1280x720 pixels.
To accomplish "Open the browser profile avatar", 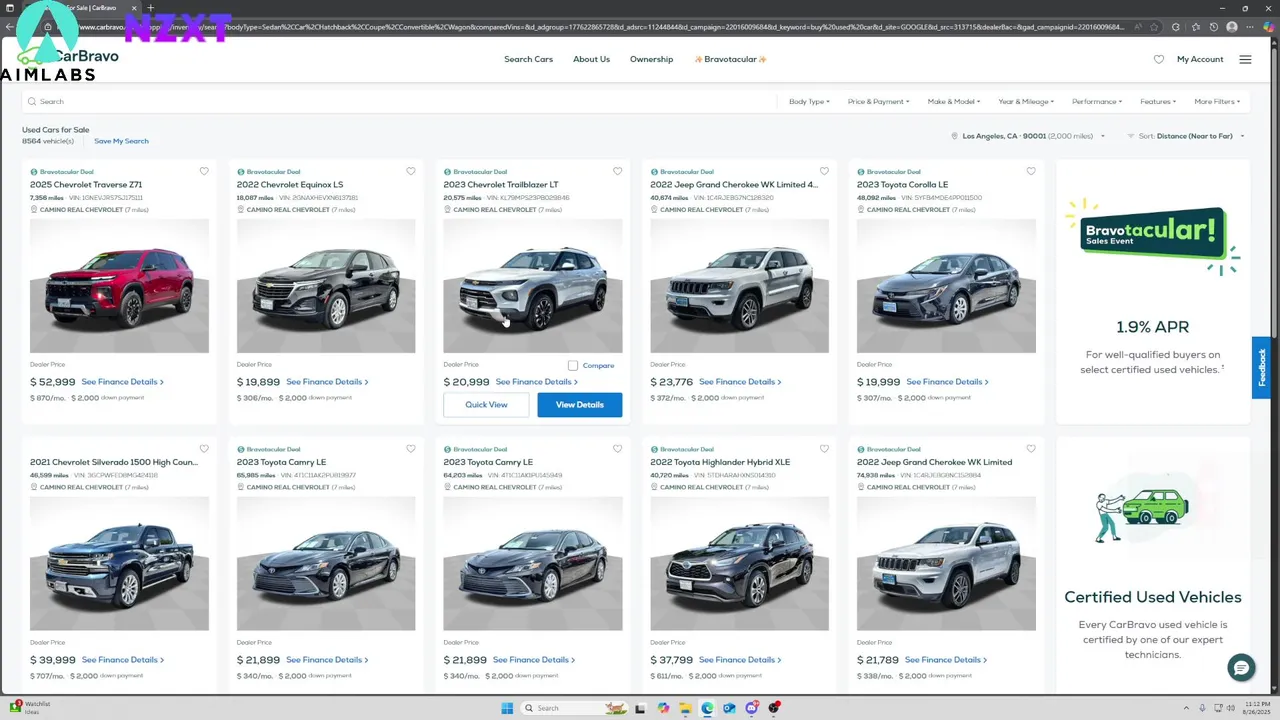I will point(1232,27).
